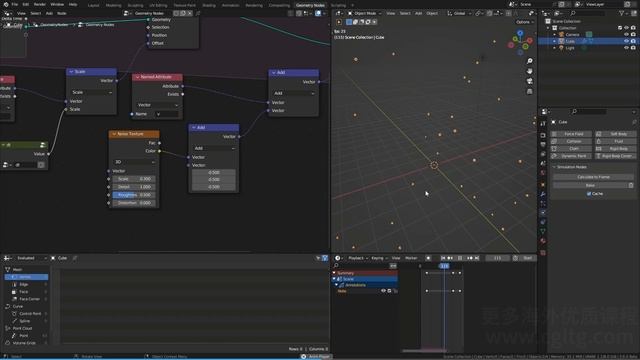Open the viewport Options dropdown
Image resolution: width=640 pixels, height=360 pixels.
524,22
